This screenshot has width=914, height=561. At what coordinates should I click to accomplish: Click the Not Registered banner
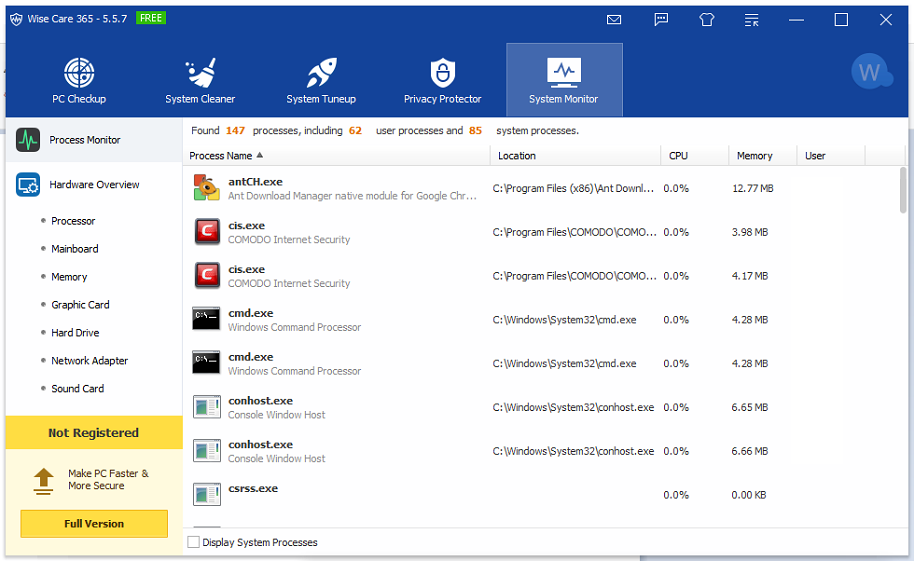(94, 433)
